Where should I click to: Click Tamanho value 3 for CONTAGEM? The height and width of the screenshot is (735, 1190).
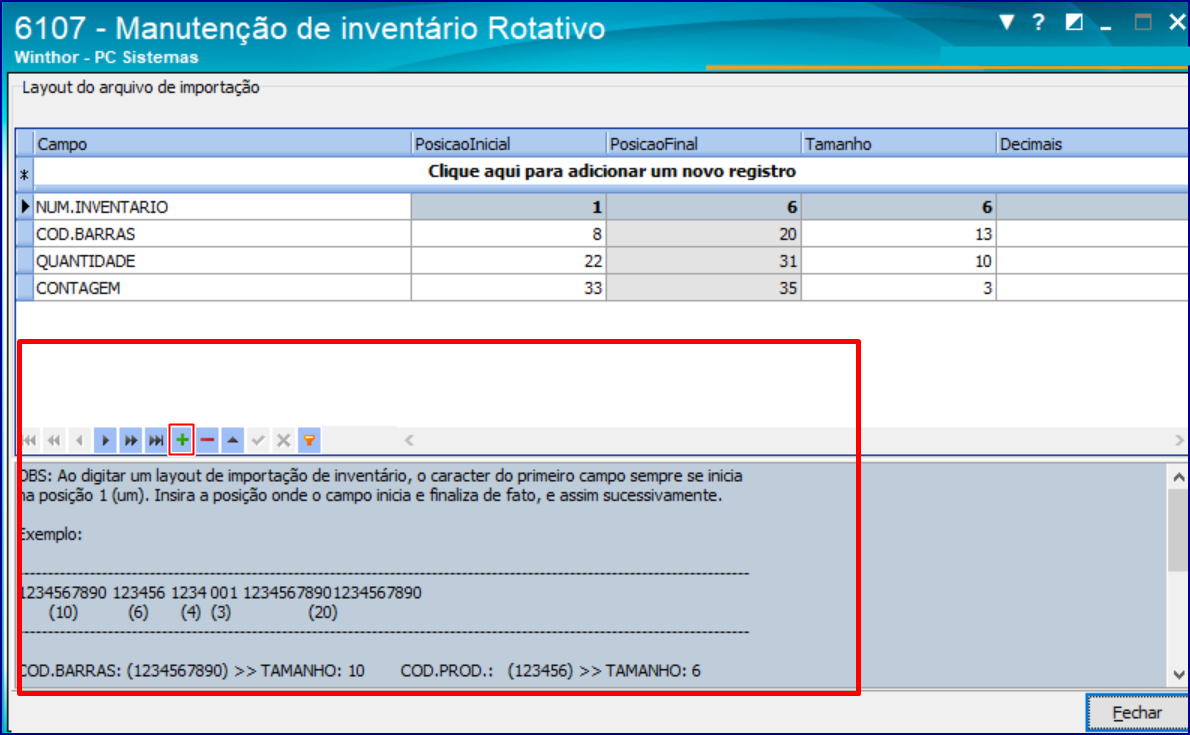pos(899,289)
